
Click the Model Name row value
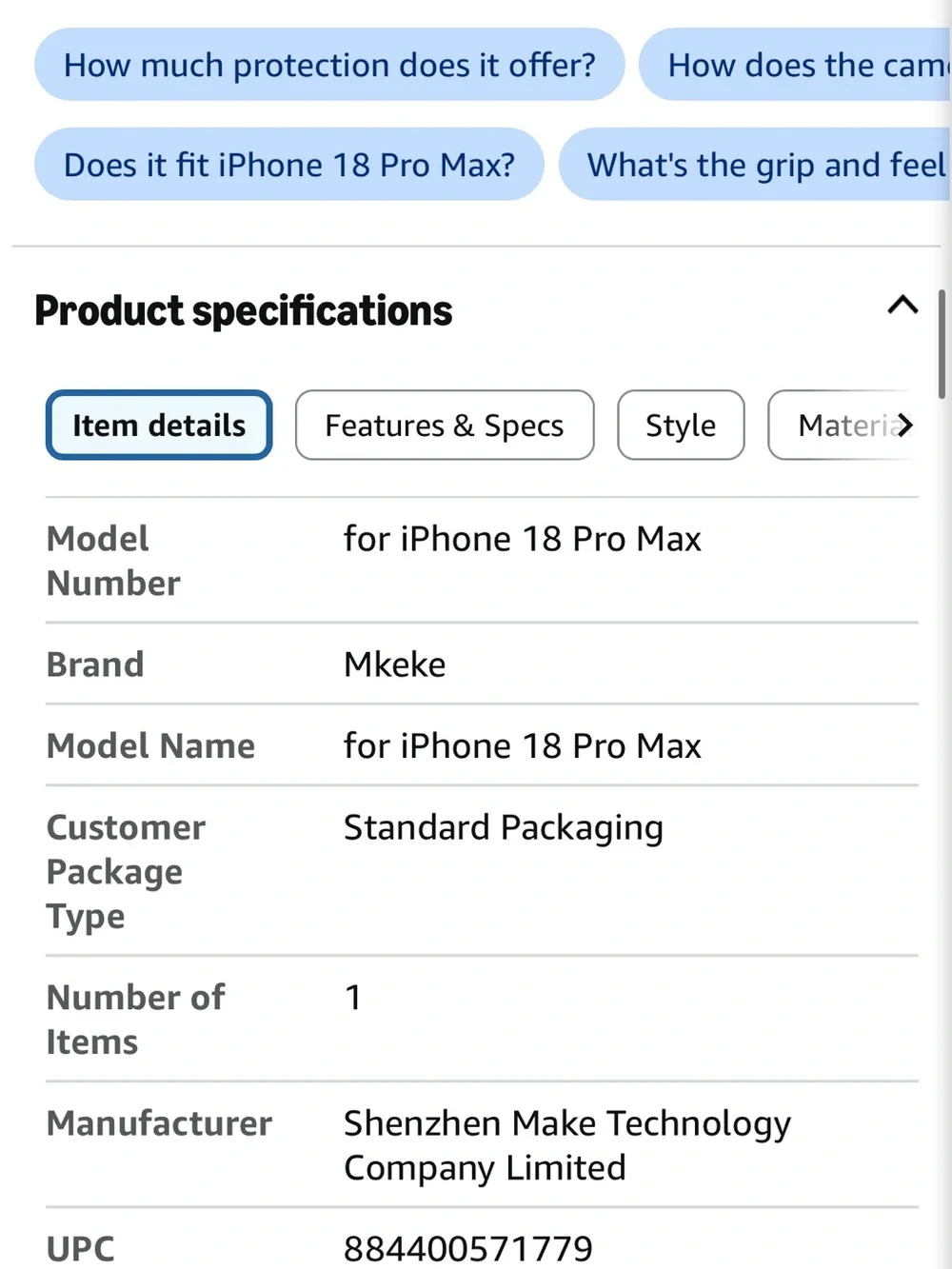click(523, 746)
